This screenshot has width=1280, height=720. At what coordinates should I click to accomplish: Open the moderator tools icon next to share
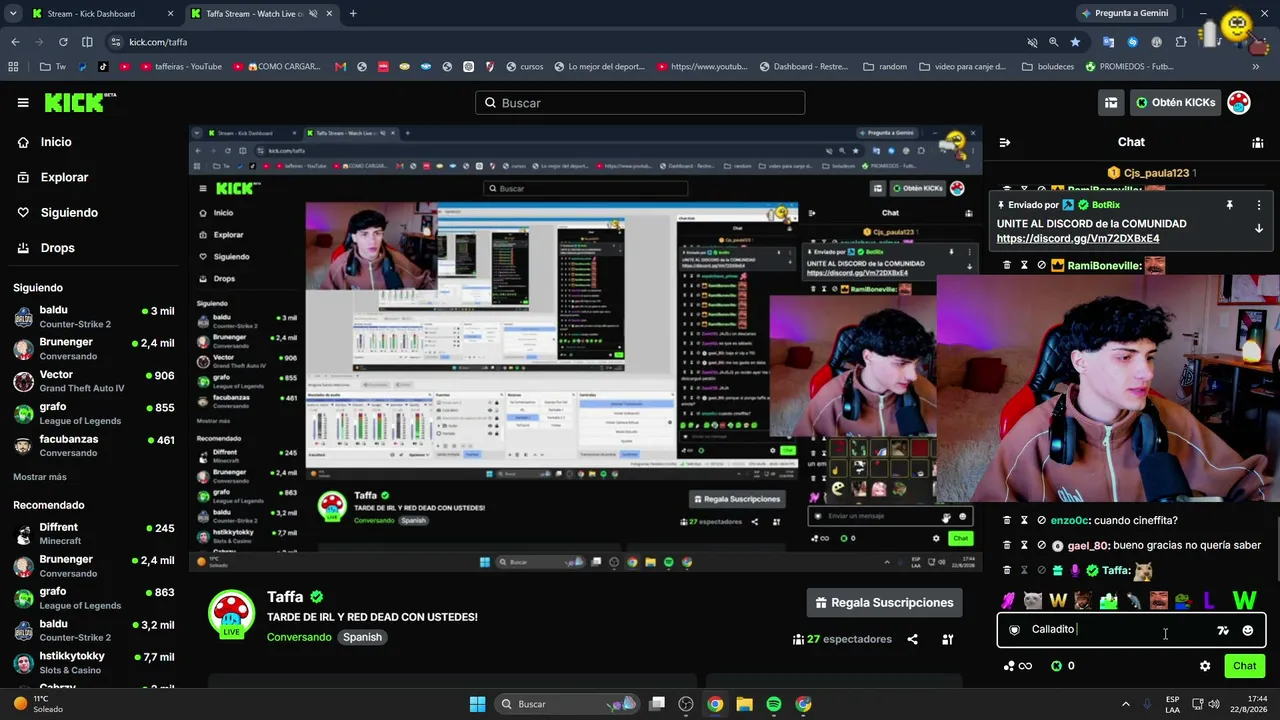point(948,639)
